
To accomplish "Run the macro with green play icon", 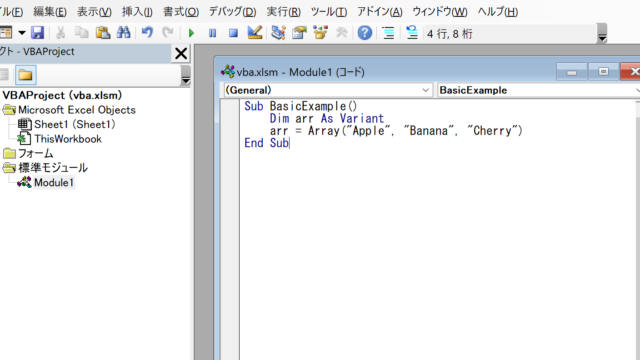I will coord(191,33).
